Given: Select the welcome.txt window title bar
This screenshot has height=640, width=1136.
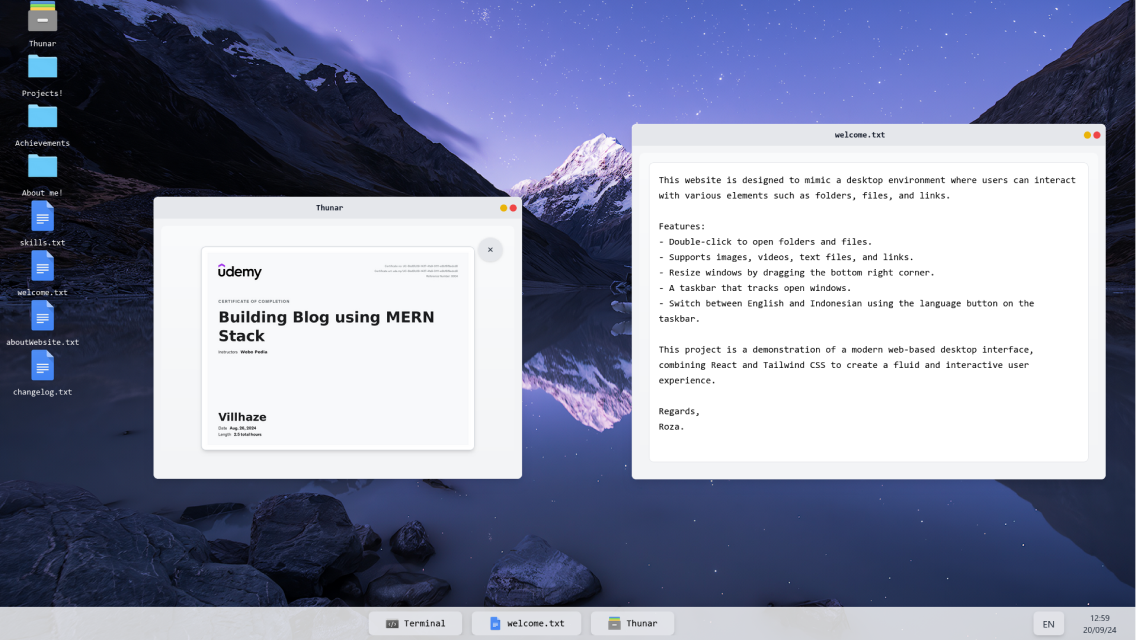Looking at the screenshot, I should click(860, 134).
